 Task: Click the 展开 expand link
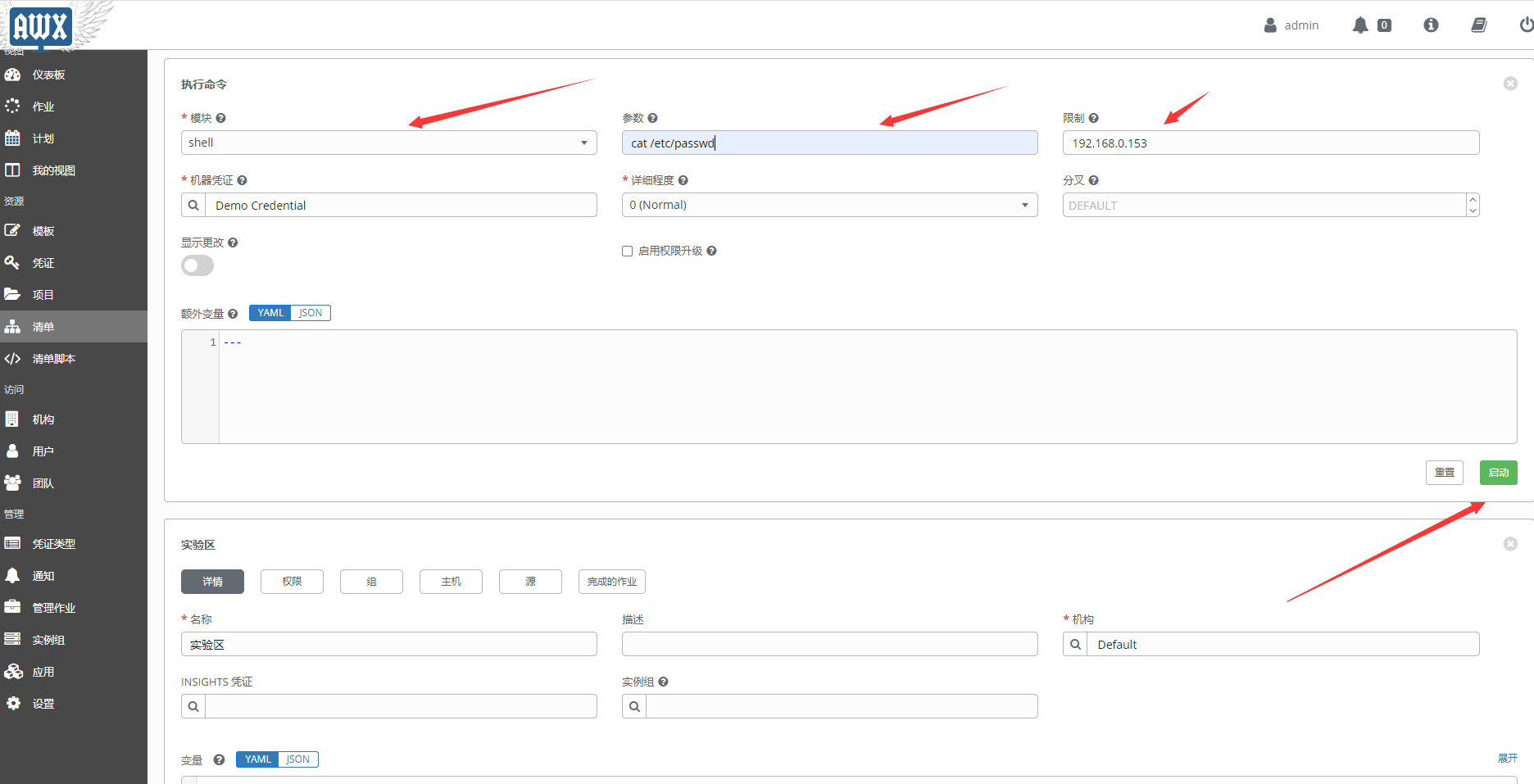pos(1508,759)
